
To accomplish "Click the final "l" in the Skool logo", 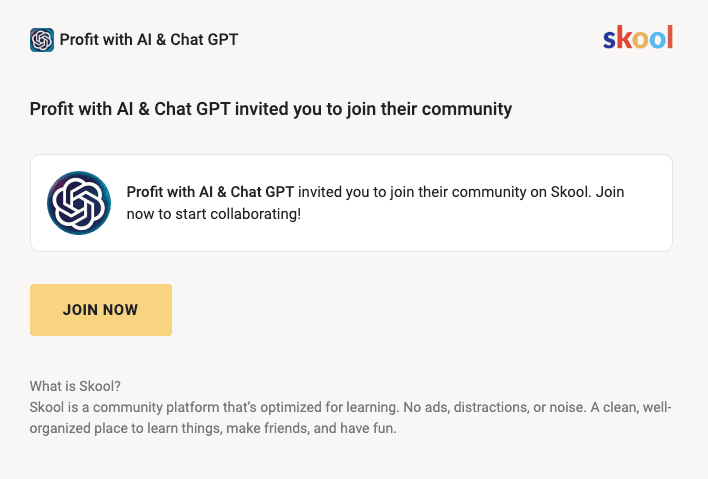I will pyautogui.click(x=669, y=38).
